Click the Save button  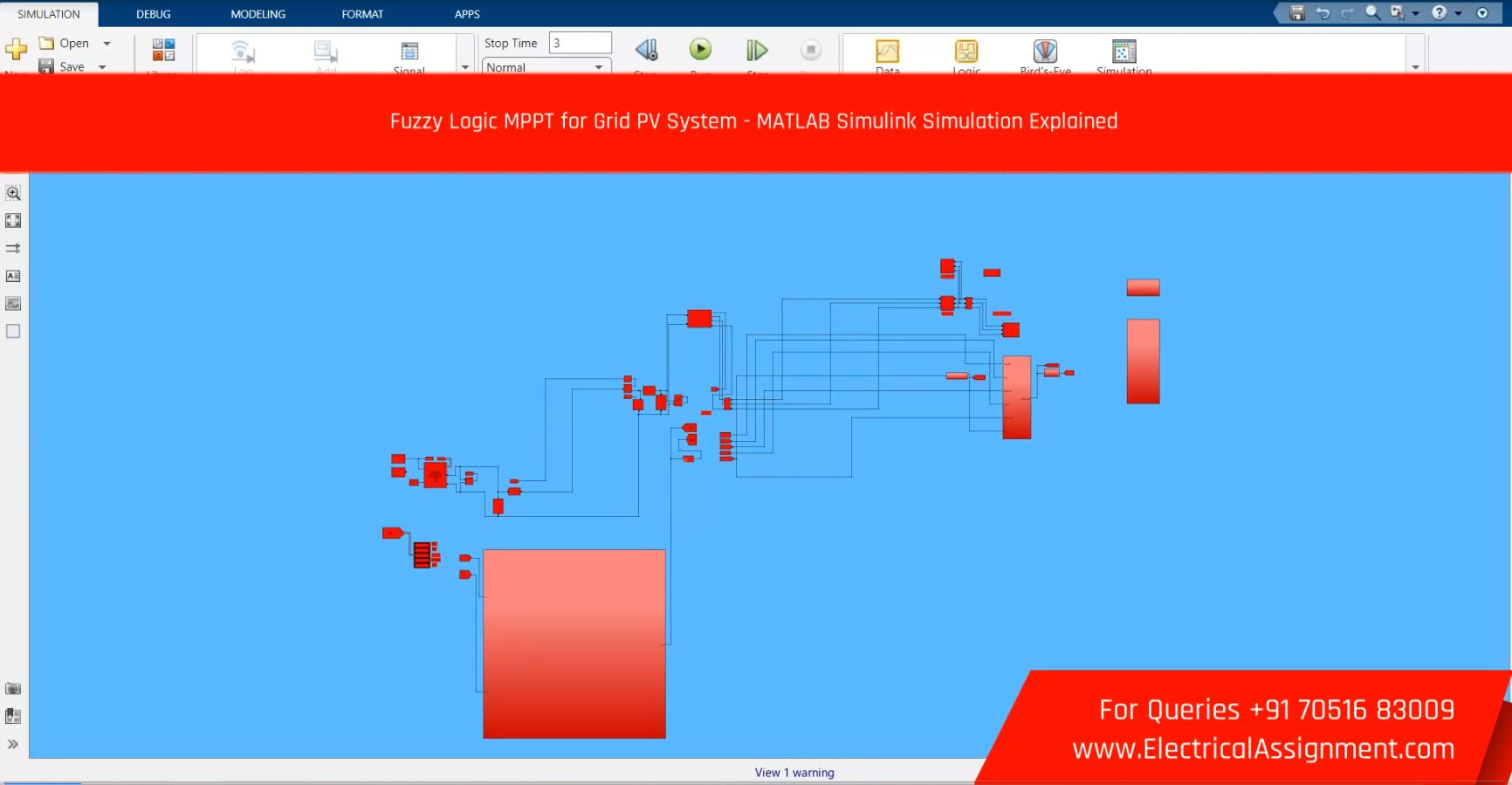[x=63, y=66]
